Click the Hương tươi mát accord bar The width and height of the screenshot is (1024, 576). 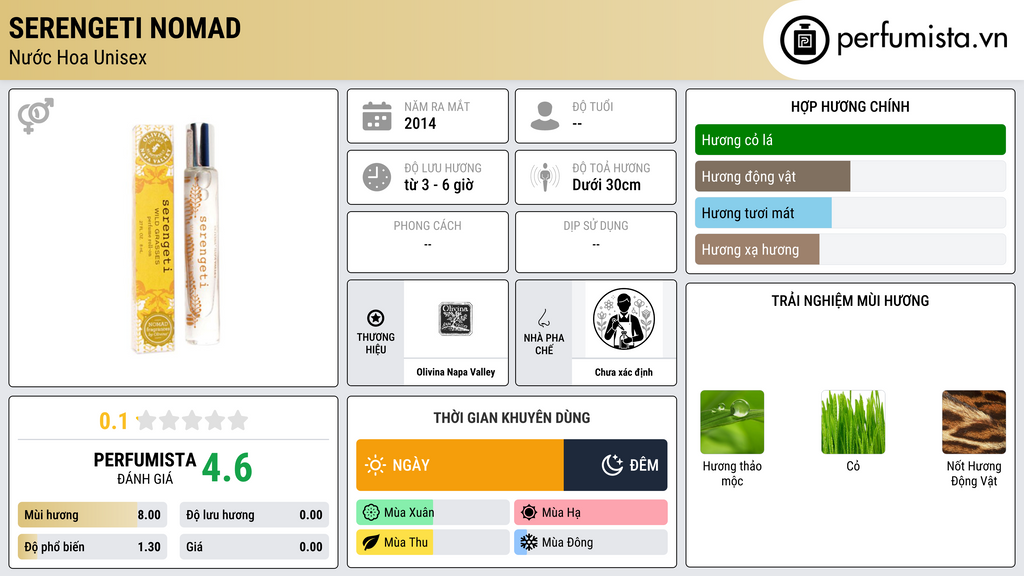click(x=850, y=213)
